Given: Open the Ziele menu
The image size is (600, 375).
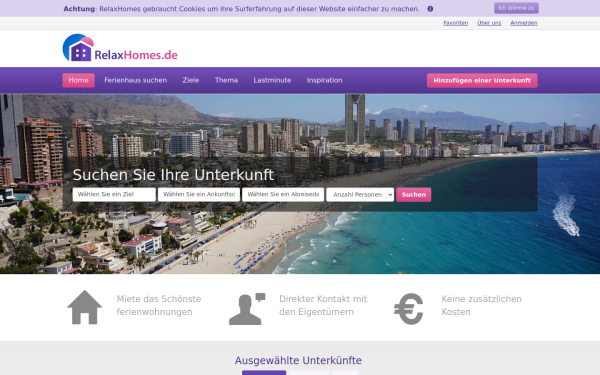Looking at the screenshot, I should point(191,80).
